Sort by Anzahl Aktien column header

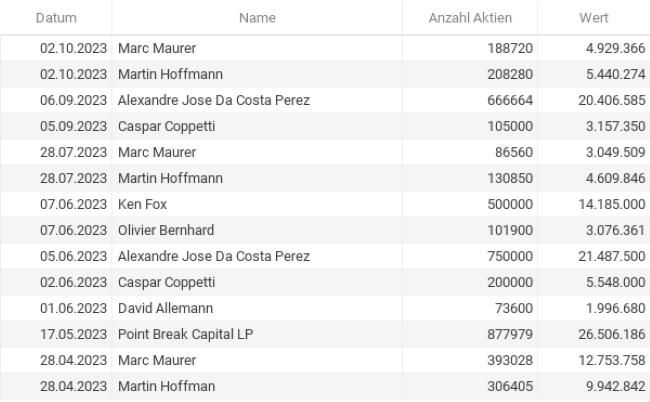[x=470, y=18]
